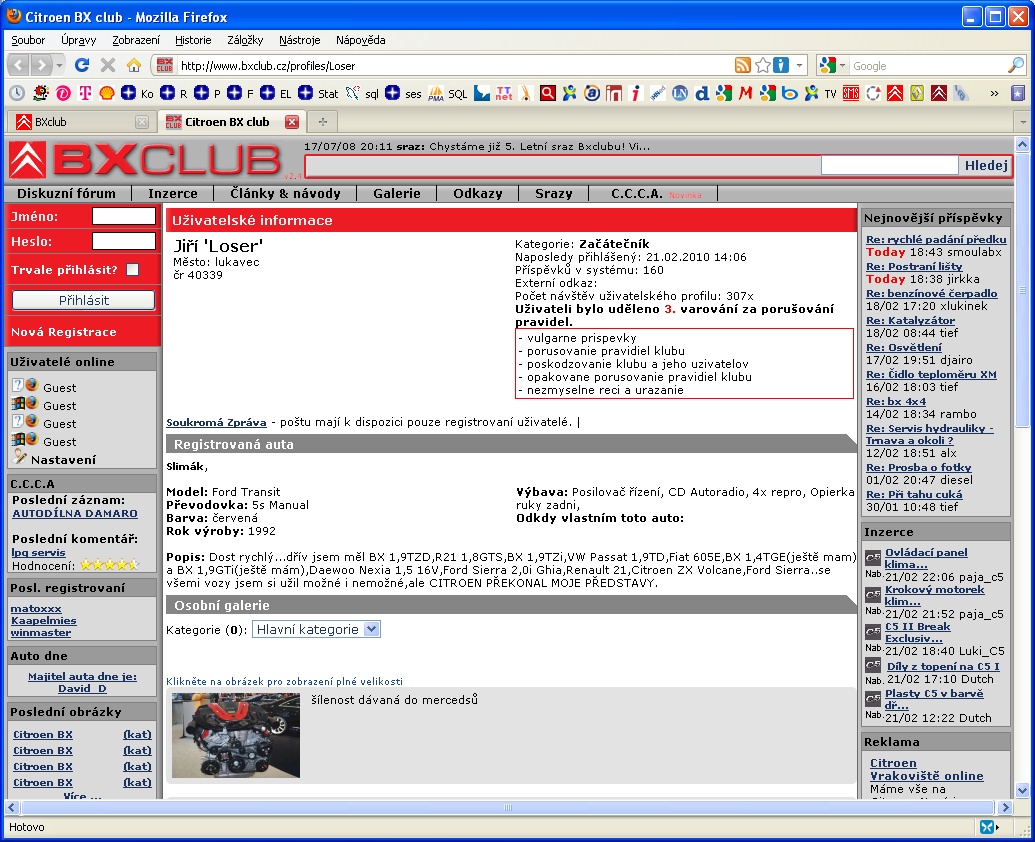
Task: Click the Jméno username input field
Action: 124,216
